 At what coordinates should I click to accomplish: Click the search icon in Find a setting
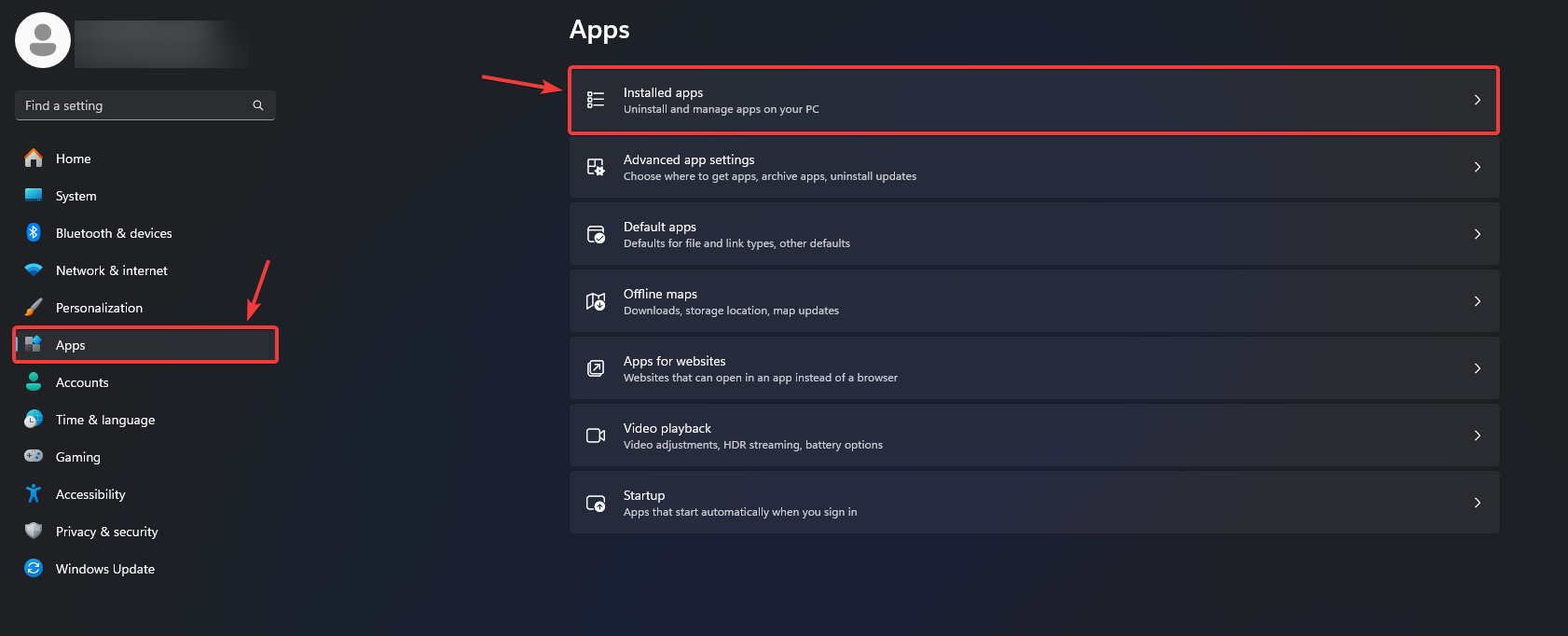pos(257,105)
